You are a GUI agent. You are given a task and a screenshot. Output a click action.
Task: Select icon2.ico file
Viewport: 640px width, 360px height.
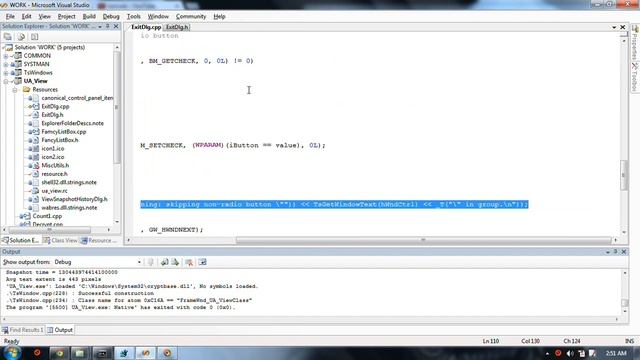[53, 157]
